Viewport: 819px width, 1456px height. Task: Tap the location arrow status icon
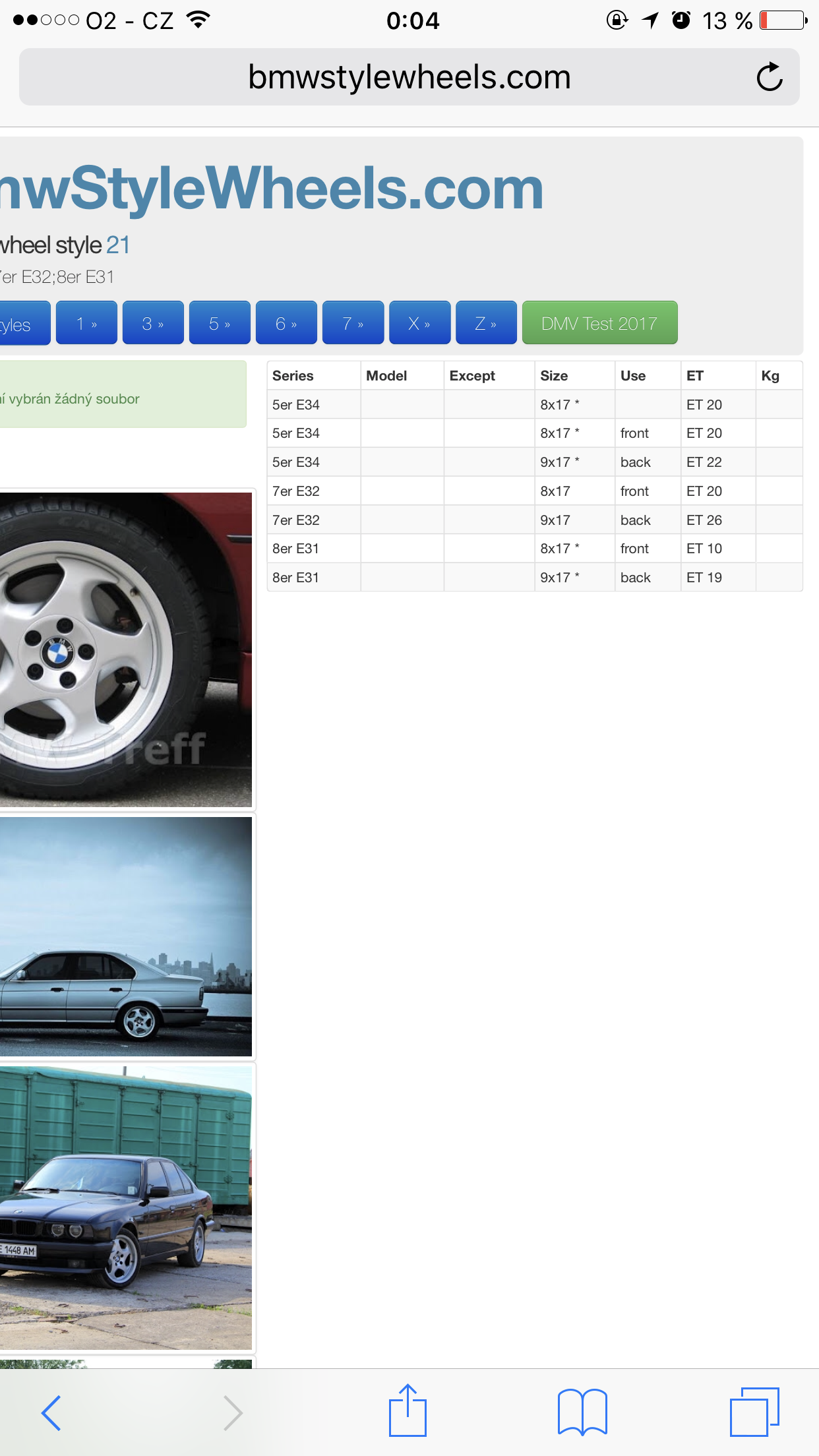[x=650, y=20]
